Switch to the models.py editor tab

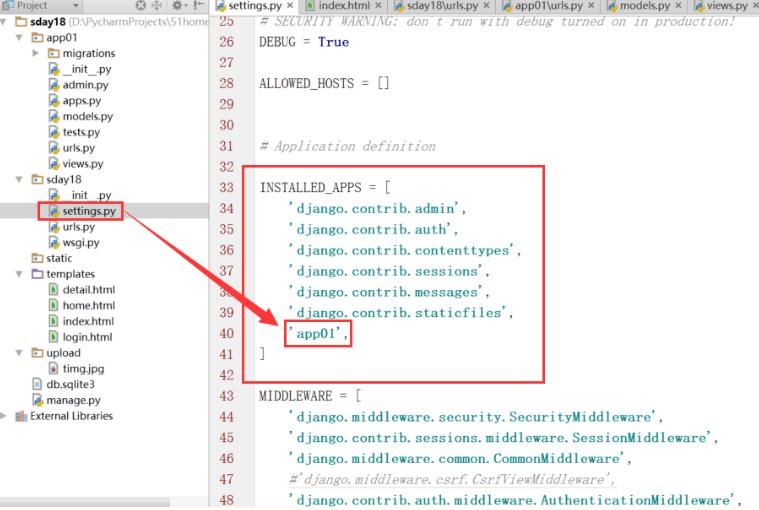(x=644, y=6)
